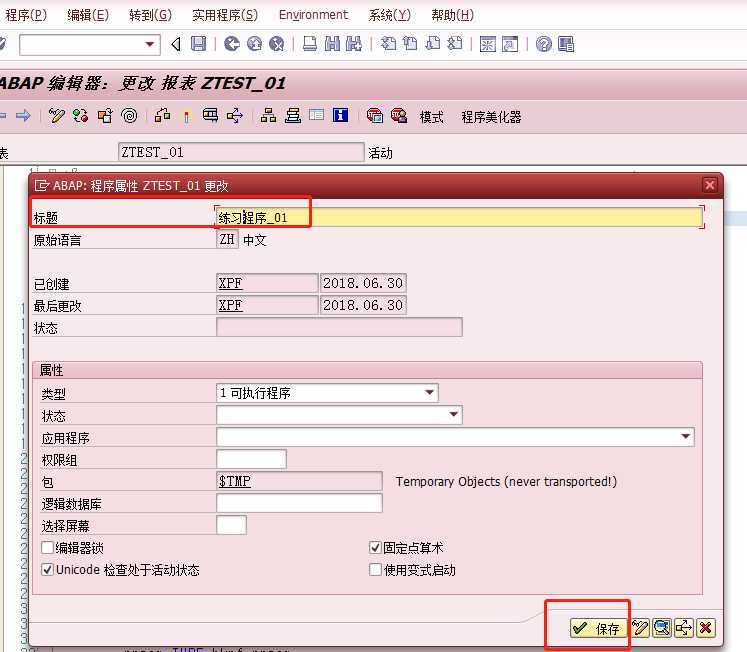747x652 pixels.
Task: Click the XPF link in 最后更改 row
Action: click(231, 305)
